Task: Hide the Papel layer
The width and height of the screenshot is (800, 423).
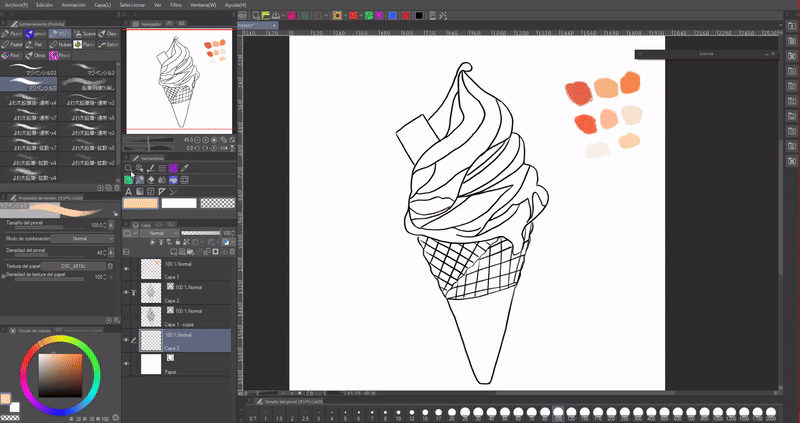Action: point(126,363)
